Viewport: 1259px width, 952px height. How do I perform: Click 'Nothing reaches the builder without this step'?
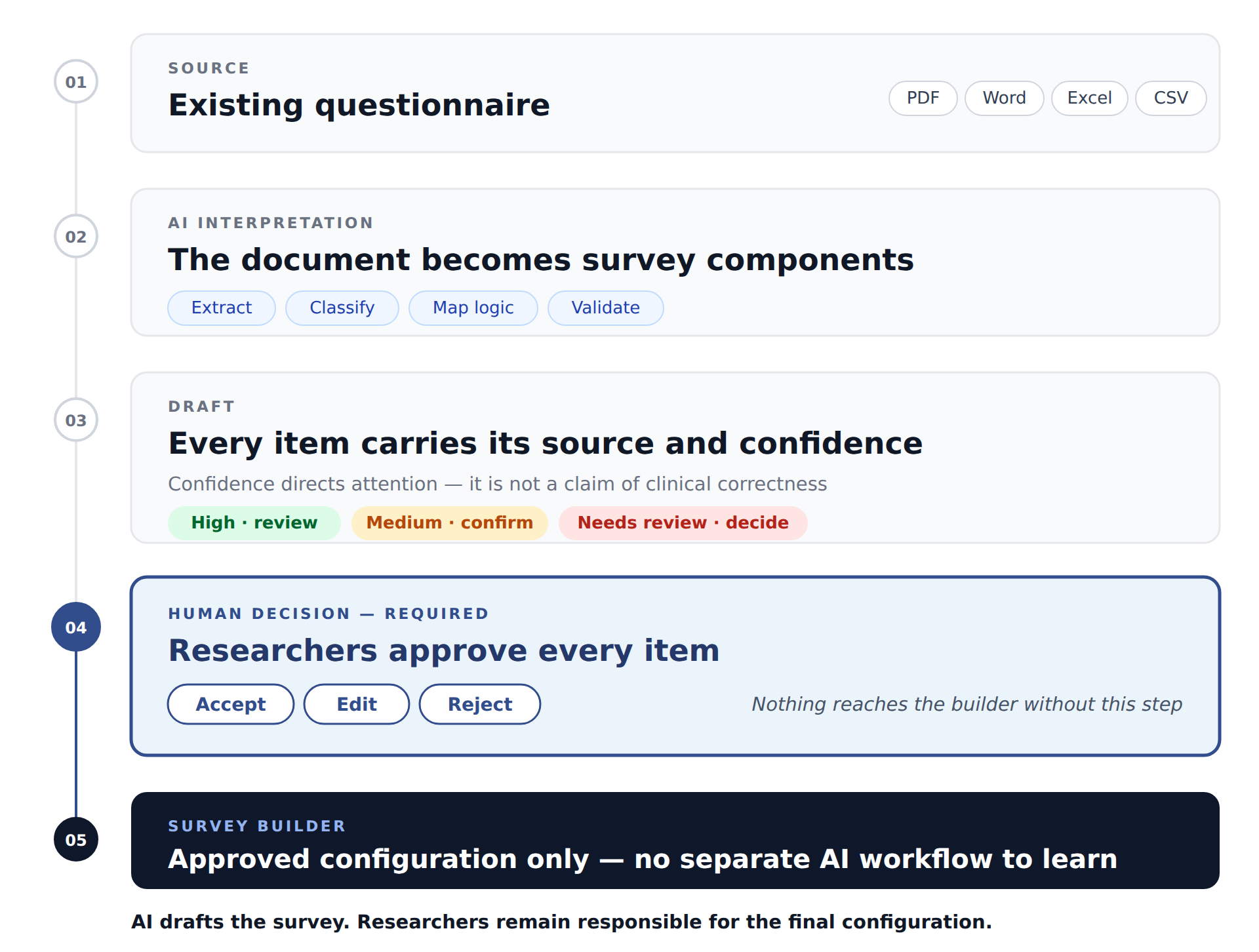(967, 705)
